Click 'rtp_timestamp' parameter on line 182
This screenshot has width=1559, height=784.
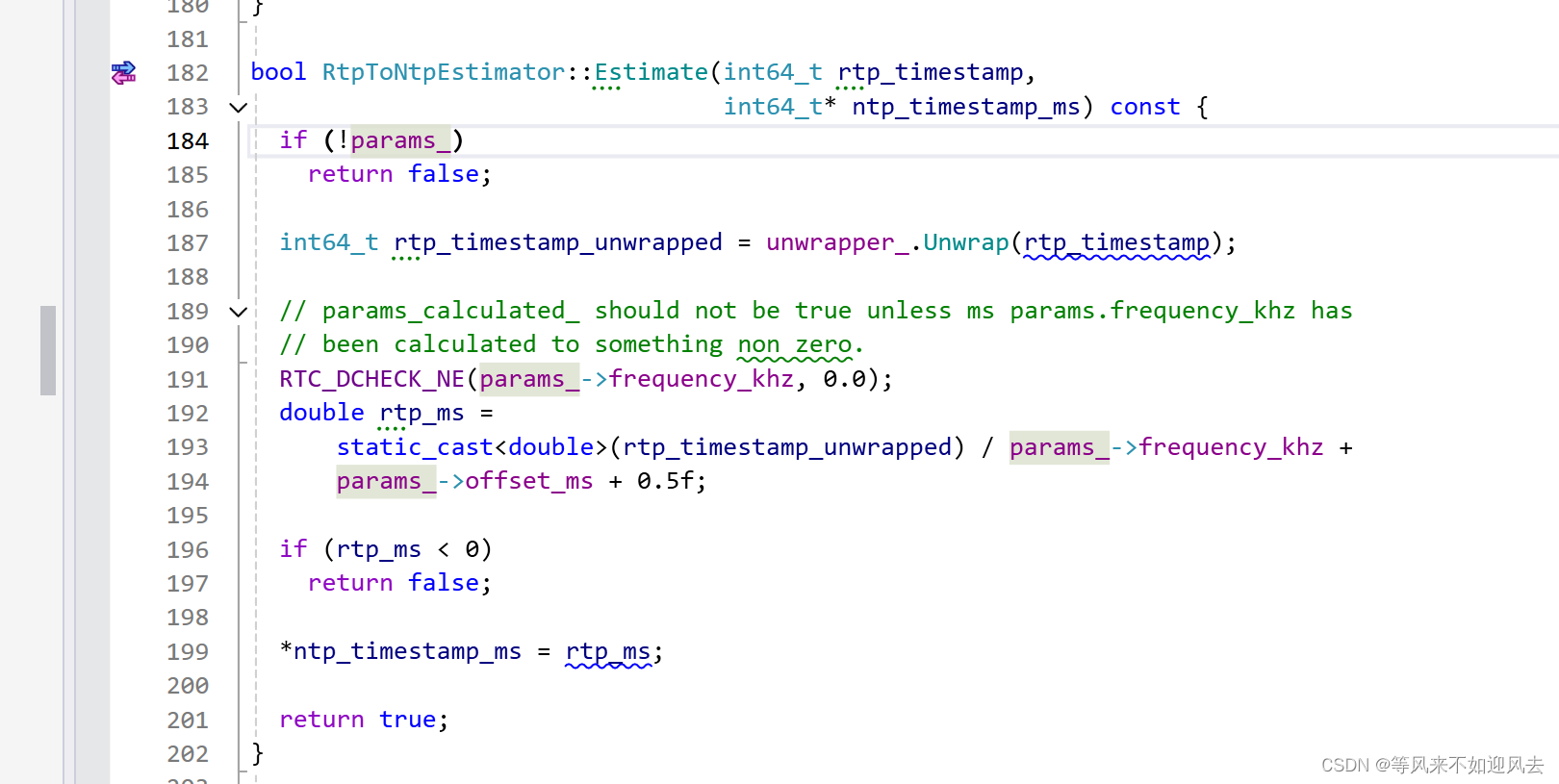click(931, 72)
